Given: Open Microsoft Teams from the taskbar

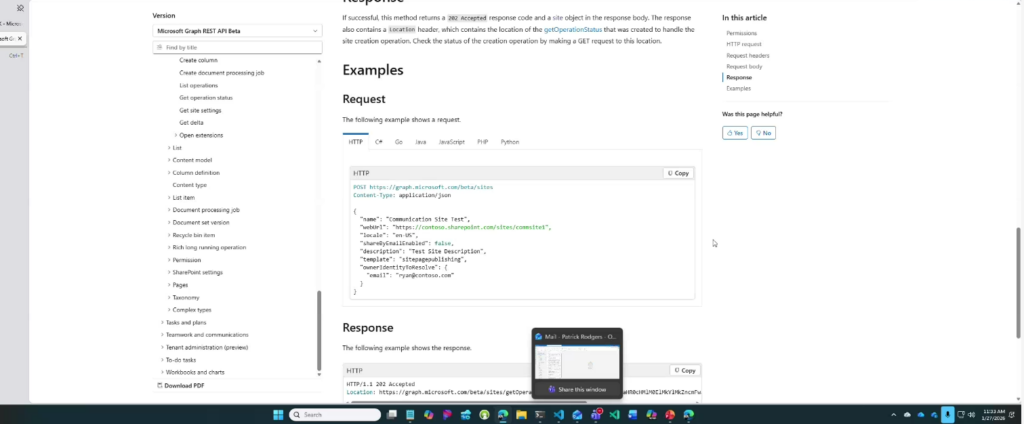Looking at the screenshot, I should [596, 415].
